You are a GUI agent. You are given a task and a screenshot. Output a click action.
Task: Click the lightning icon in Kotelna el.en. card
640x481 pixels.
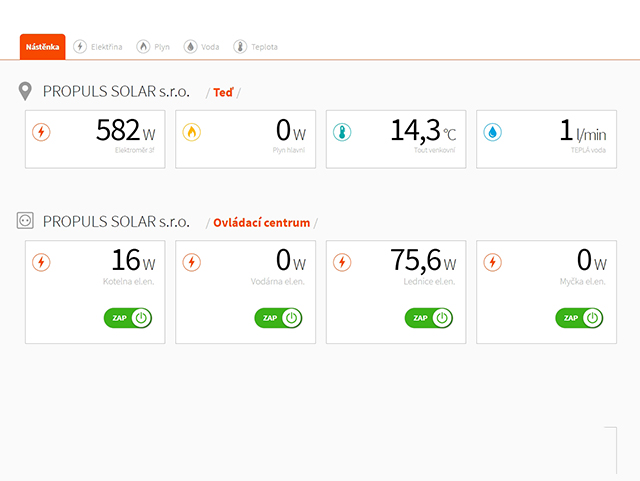(41, 262)
